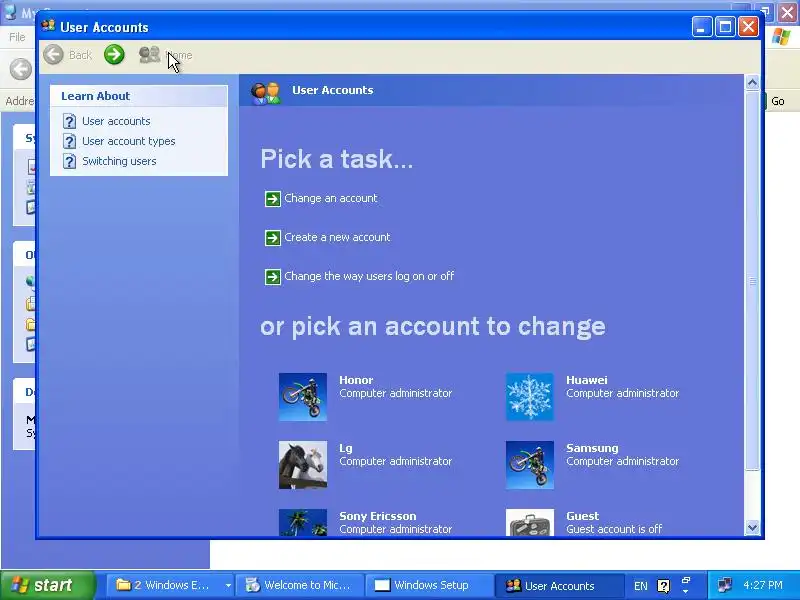Click the language bar help question icon

click(x=663, y=586)
